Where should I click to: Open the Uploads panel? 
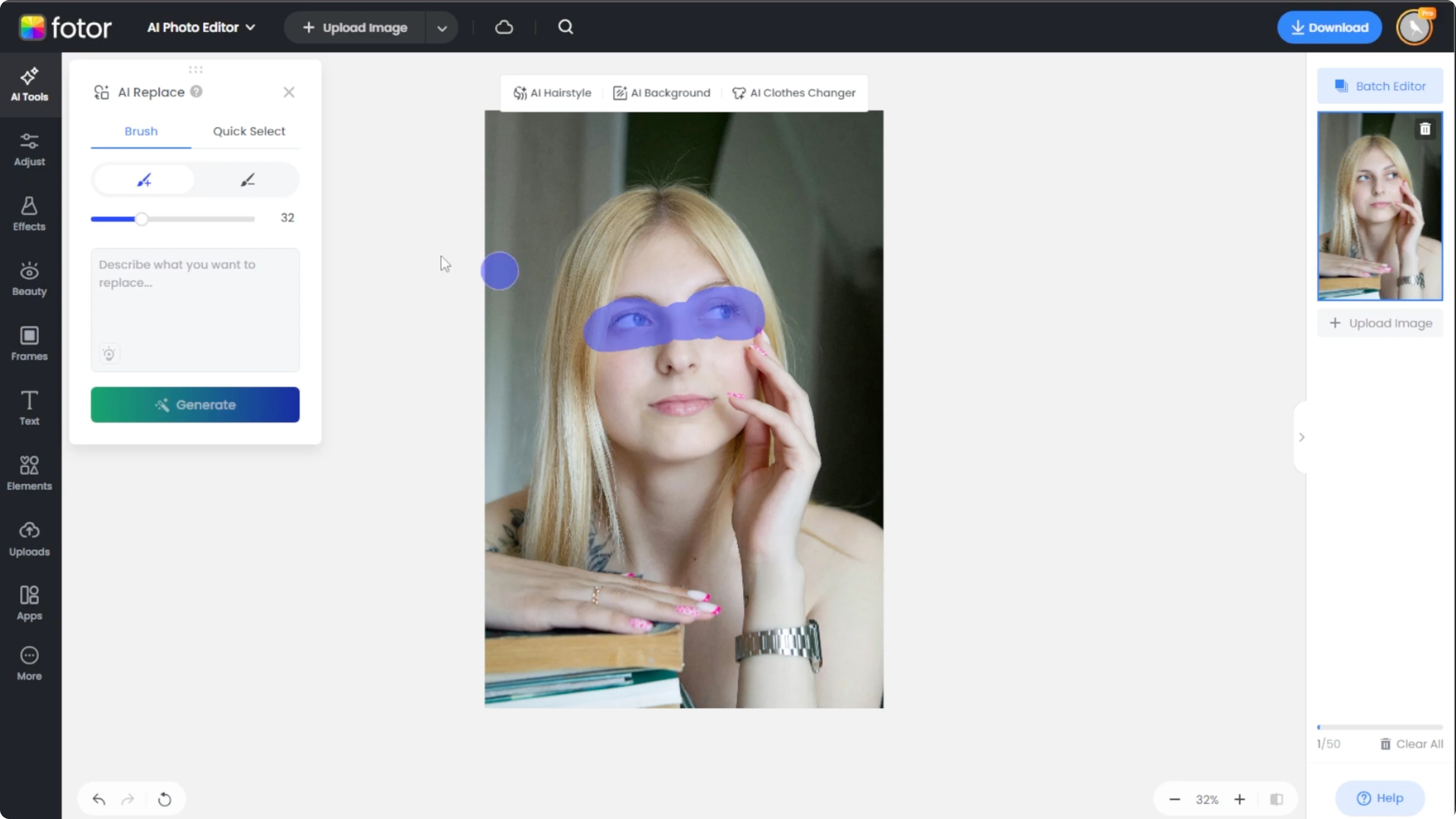(29, 539)
